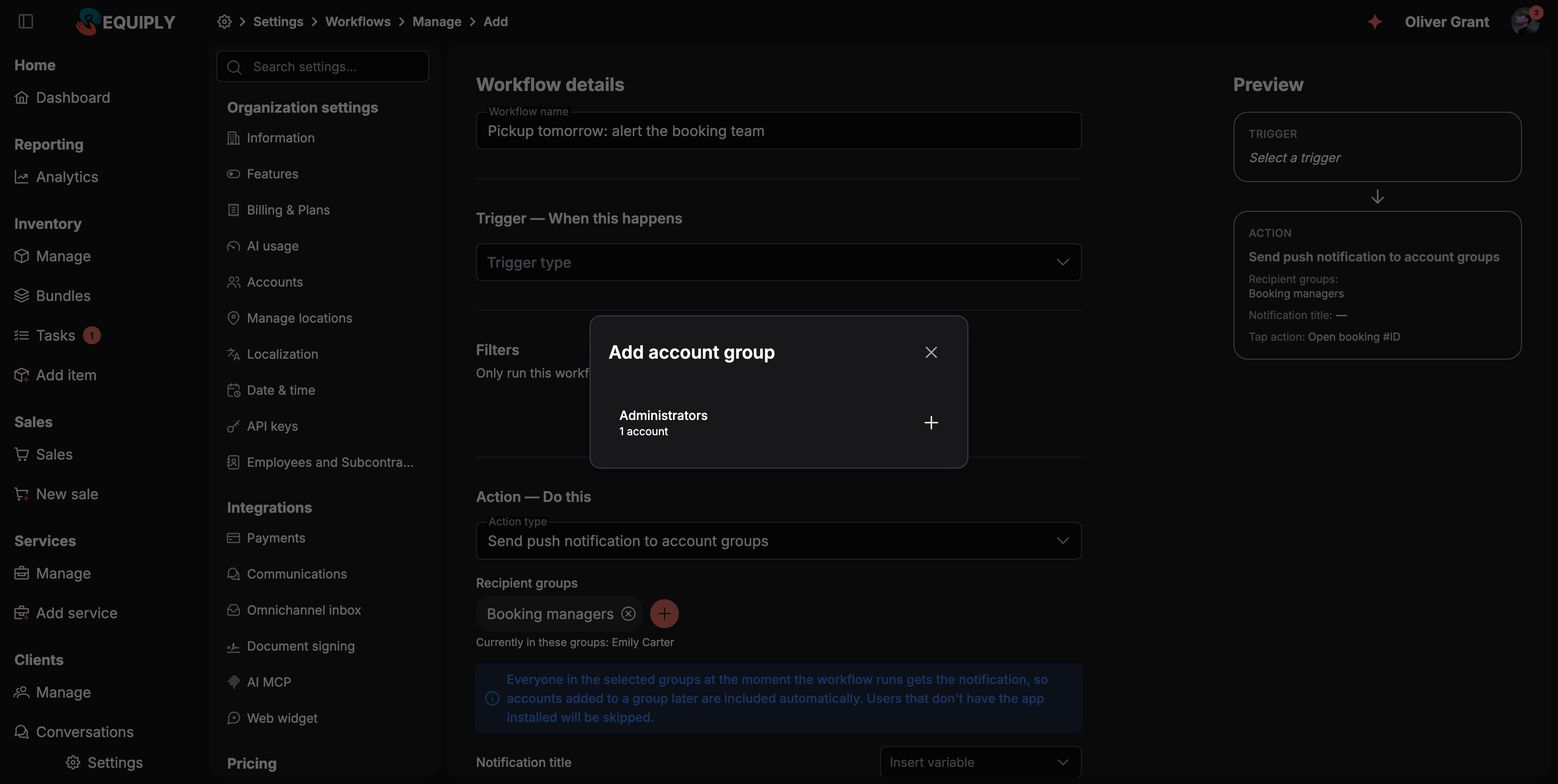Screen dimensions: 1558x784
Task: Go to Settings in the breadcrumb
Action: point(278,22)
